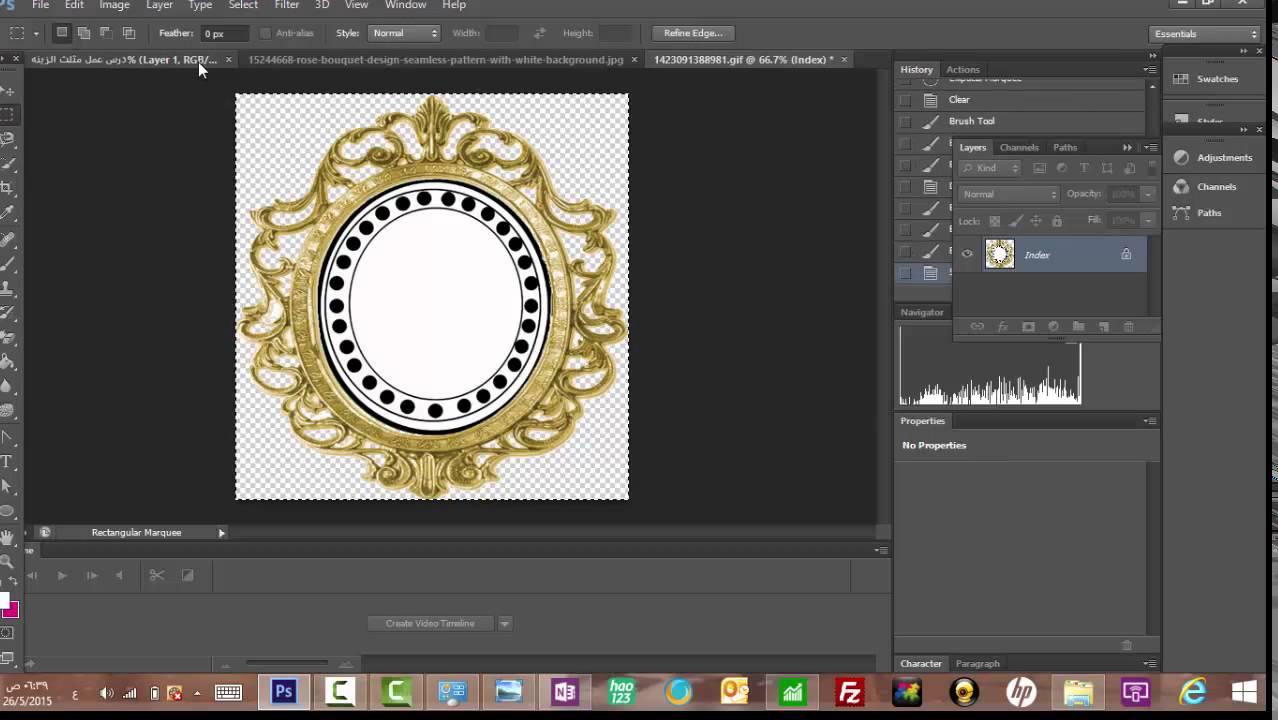Create a new group folder icon

(x=1078, y=327)
